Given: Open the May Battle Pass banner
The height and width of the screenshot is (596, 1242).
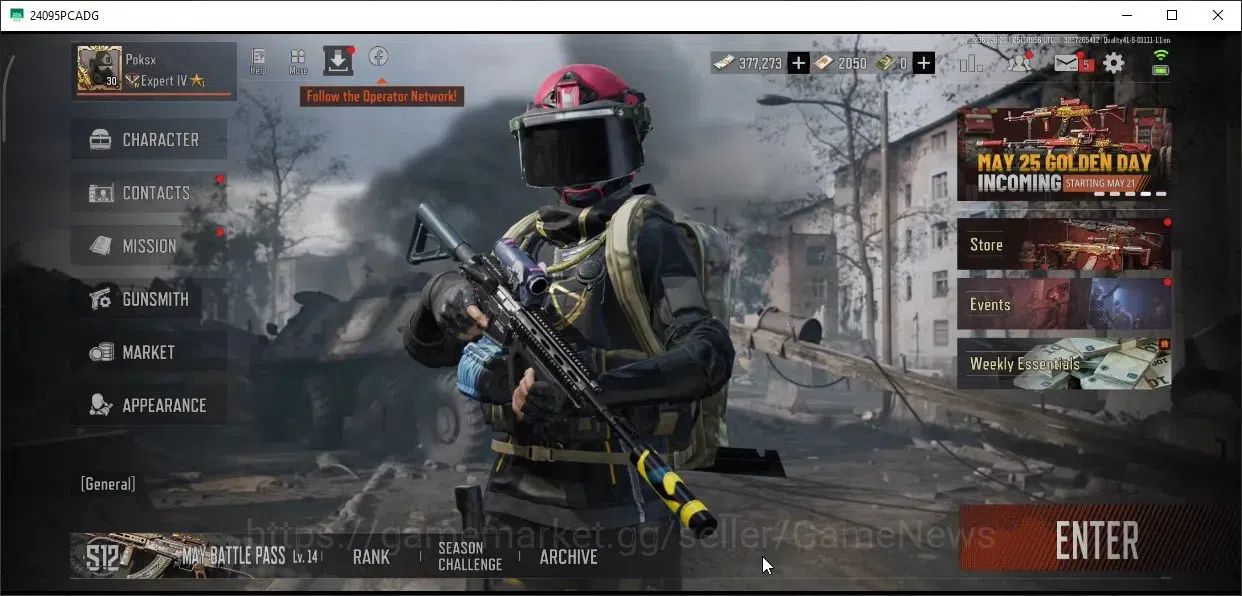Looking at the screenshot, I should pyautogui.click(x=198, y=556).
